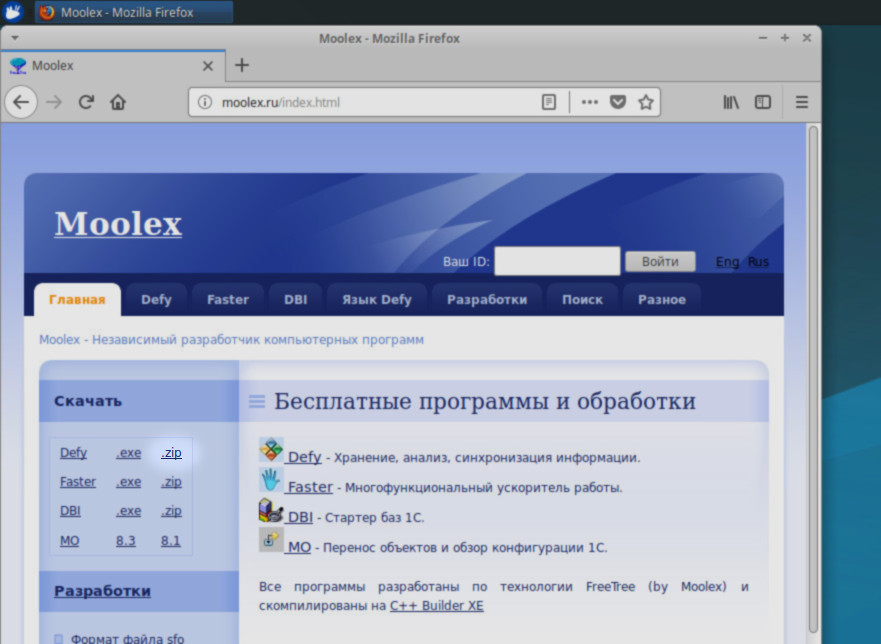Click text Moolex - Независимый разработчик компьютерных программ
The image size is (881, 644).
231,340
